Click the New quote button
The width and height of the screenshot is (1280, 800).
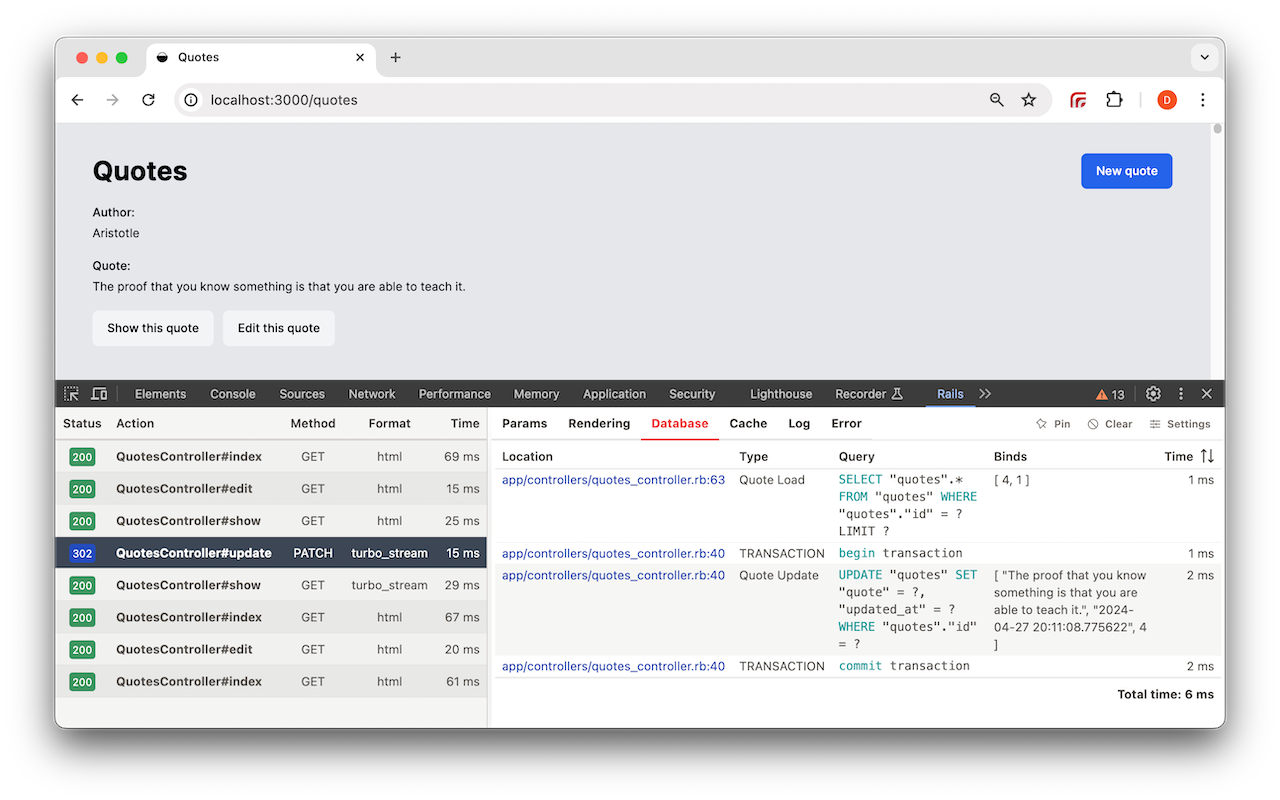click(x=1126, y=170)
